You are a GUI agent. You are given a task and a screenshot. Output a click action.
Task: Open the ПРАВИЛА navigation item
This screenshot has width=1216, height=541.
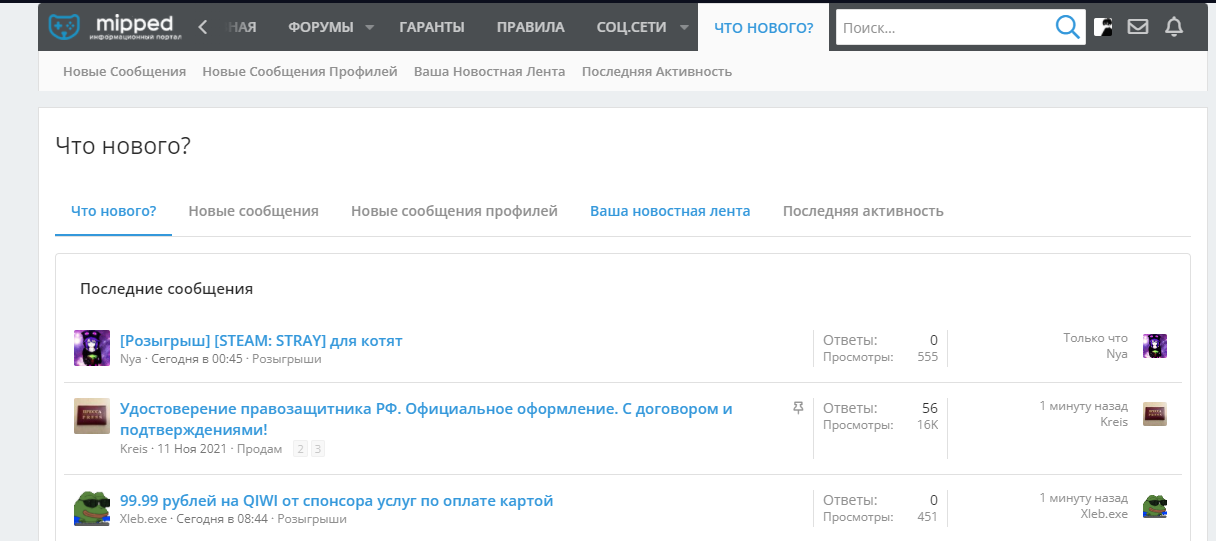530,27
